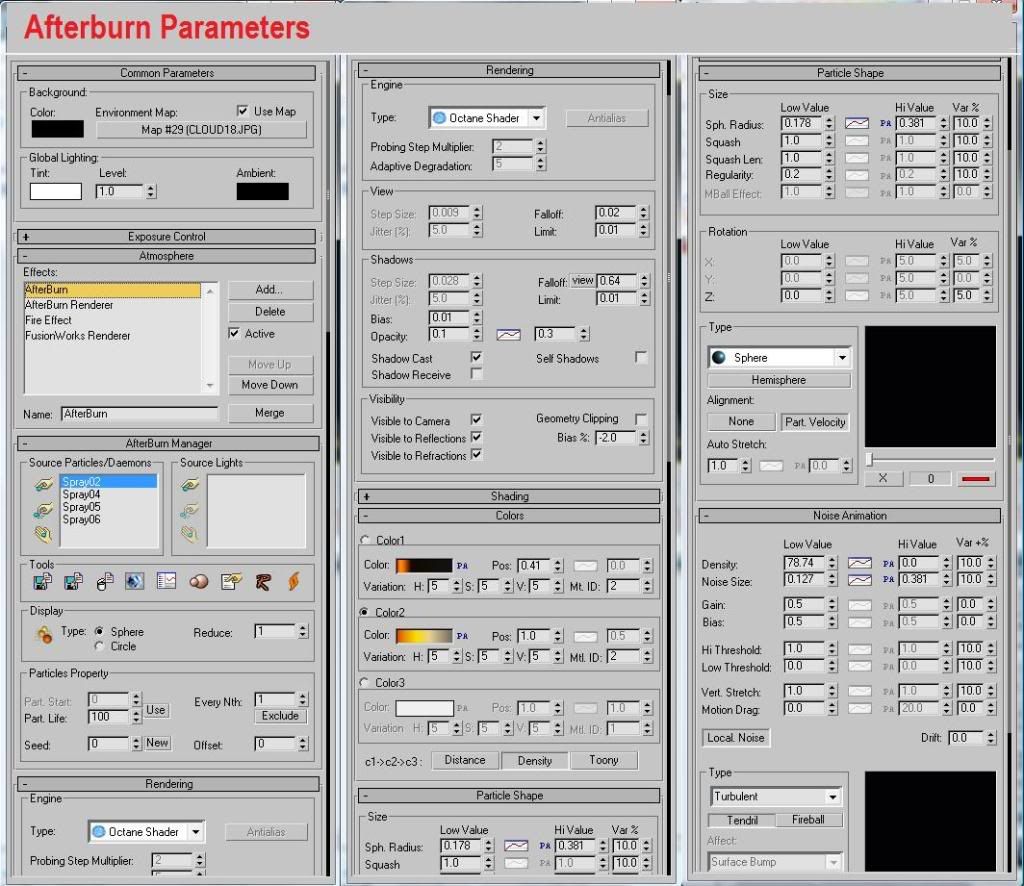Image resolution: width=1024 pixels, height=886 pixels.
Task: Click the first disk-and-page icon in Tools
Action: click(x=43, y=581)
